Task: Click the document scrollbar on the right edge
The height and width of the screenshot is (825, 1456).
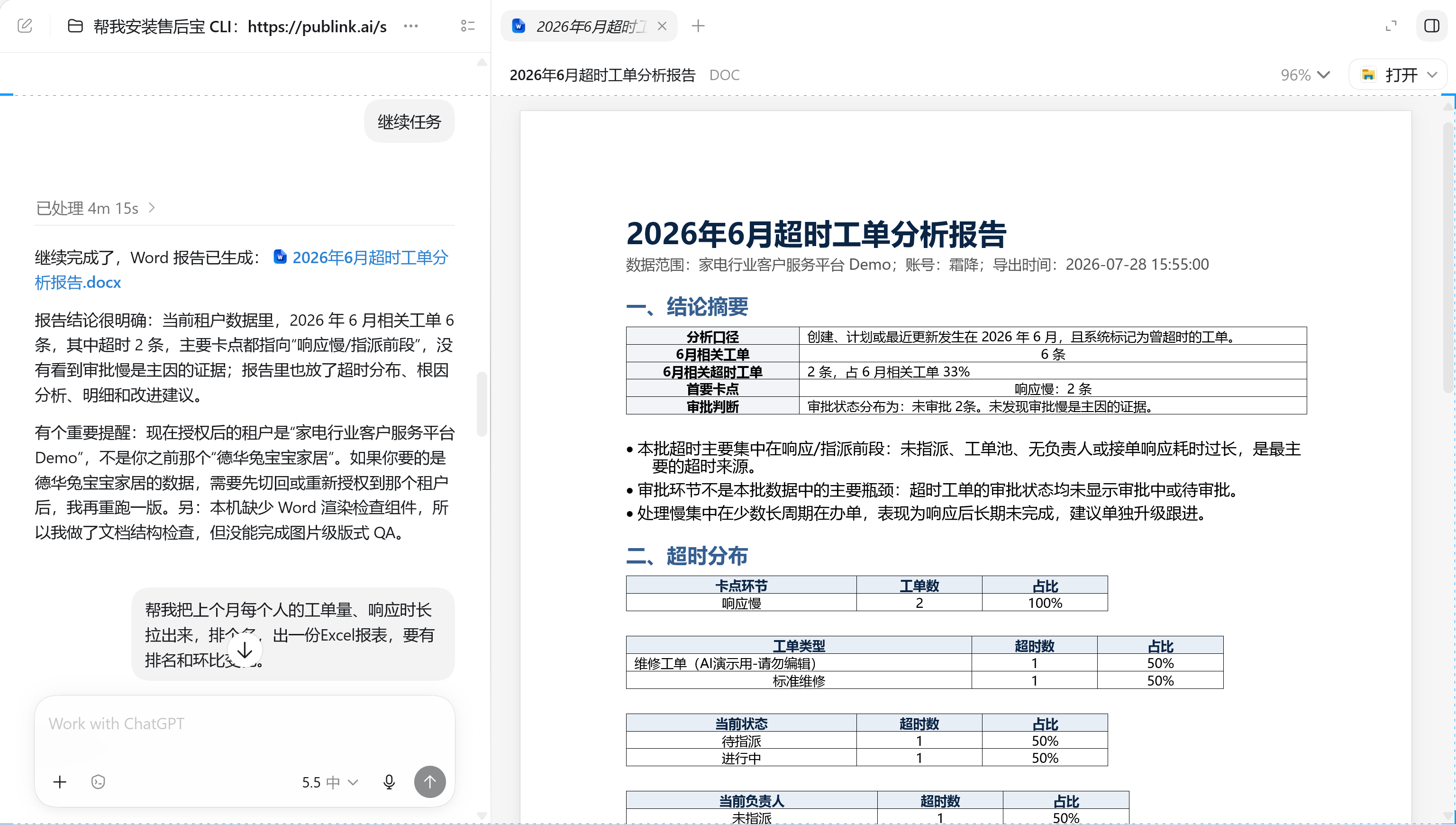Action: click(x=1448, y=258)
